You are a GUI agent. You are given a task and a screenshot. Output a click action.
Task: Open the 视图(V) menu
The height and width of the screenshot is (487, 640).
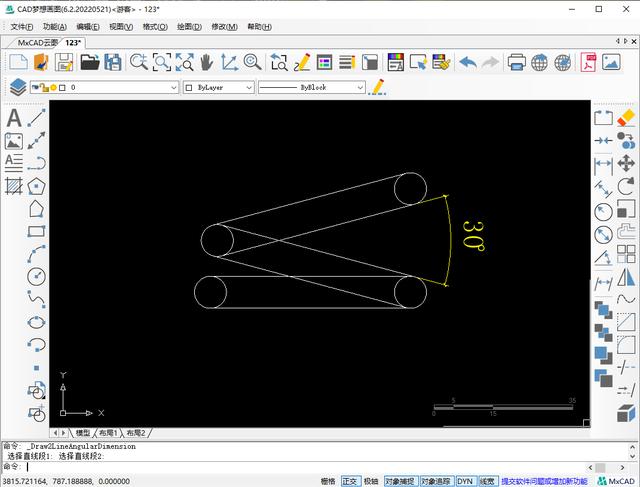pos(121,27)
